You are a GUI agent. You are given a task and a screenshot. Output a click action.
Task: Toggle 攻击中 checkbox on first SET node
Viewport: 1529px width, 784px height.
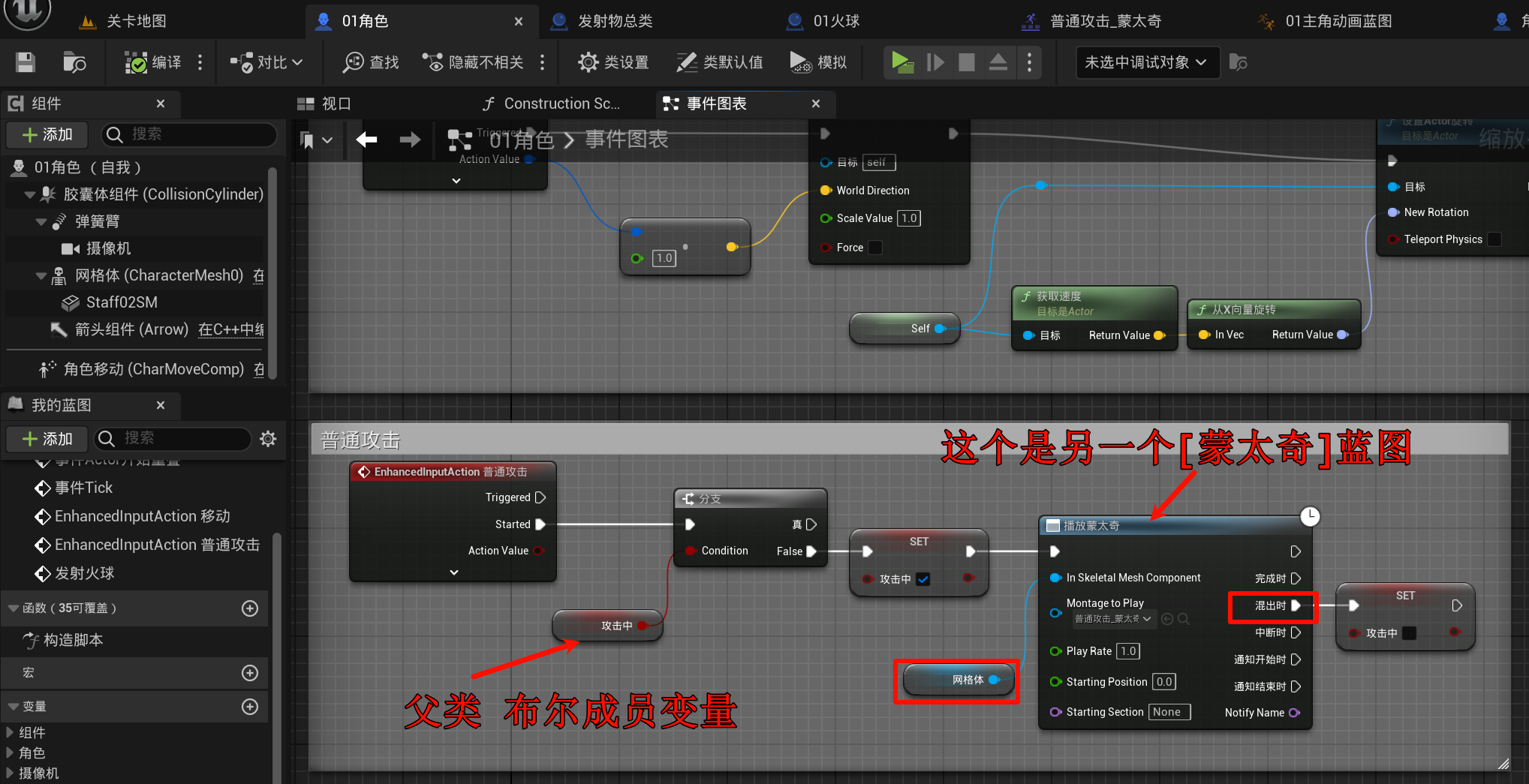point(924,579)
